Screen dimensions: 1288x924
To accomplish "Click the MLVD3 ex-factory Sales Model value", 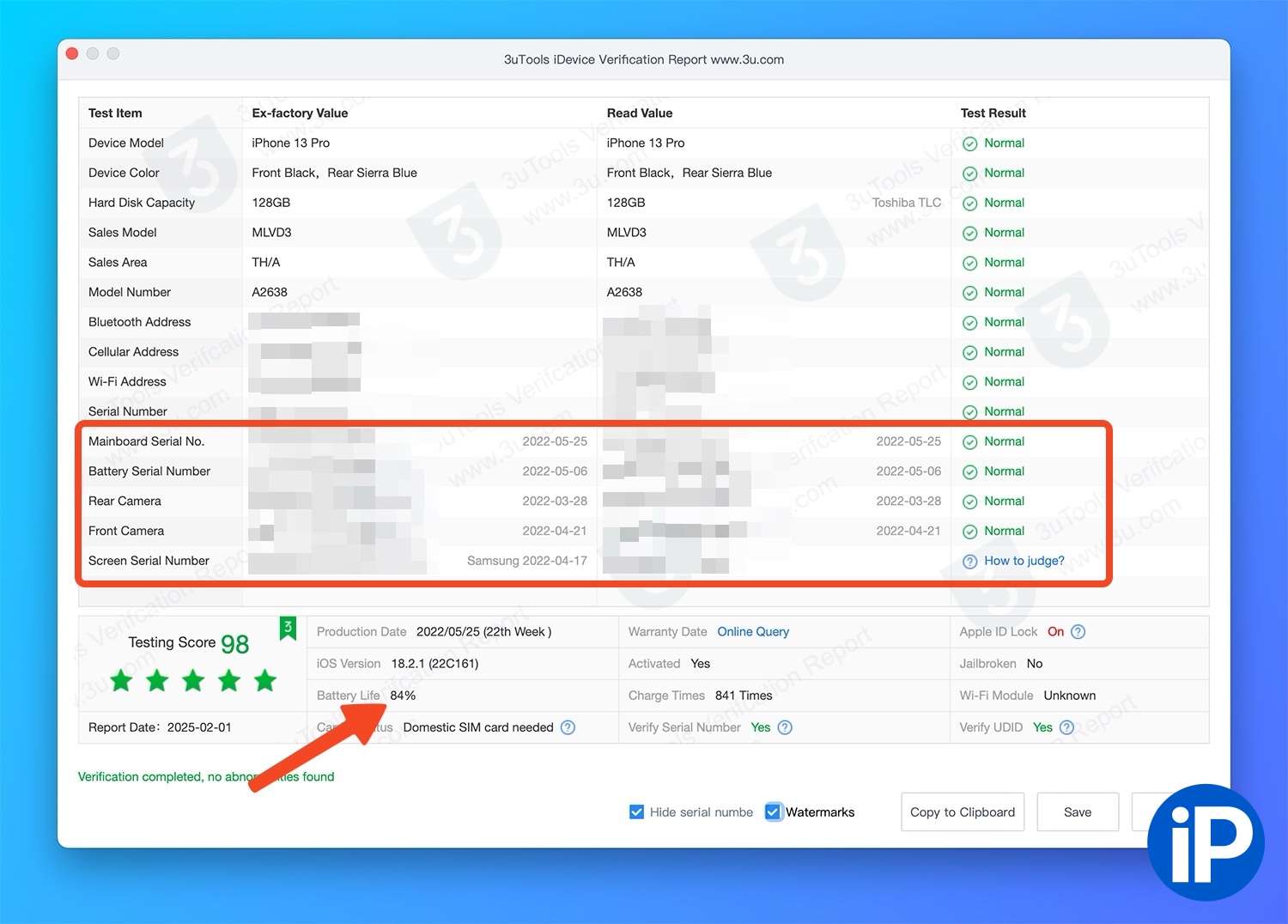I will pos(271,233).
